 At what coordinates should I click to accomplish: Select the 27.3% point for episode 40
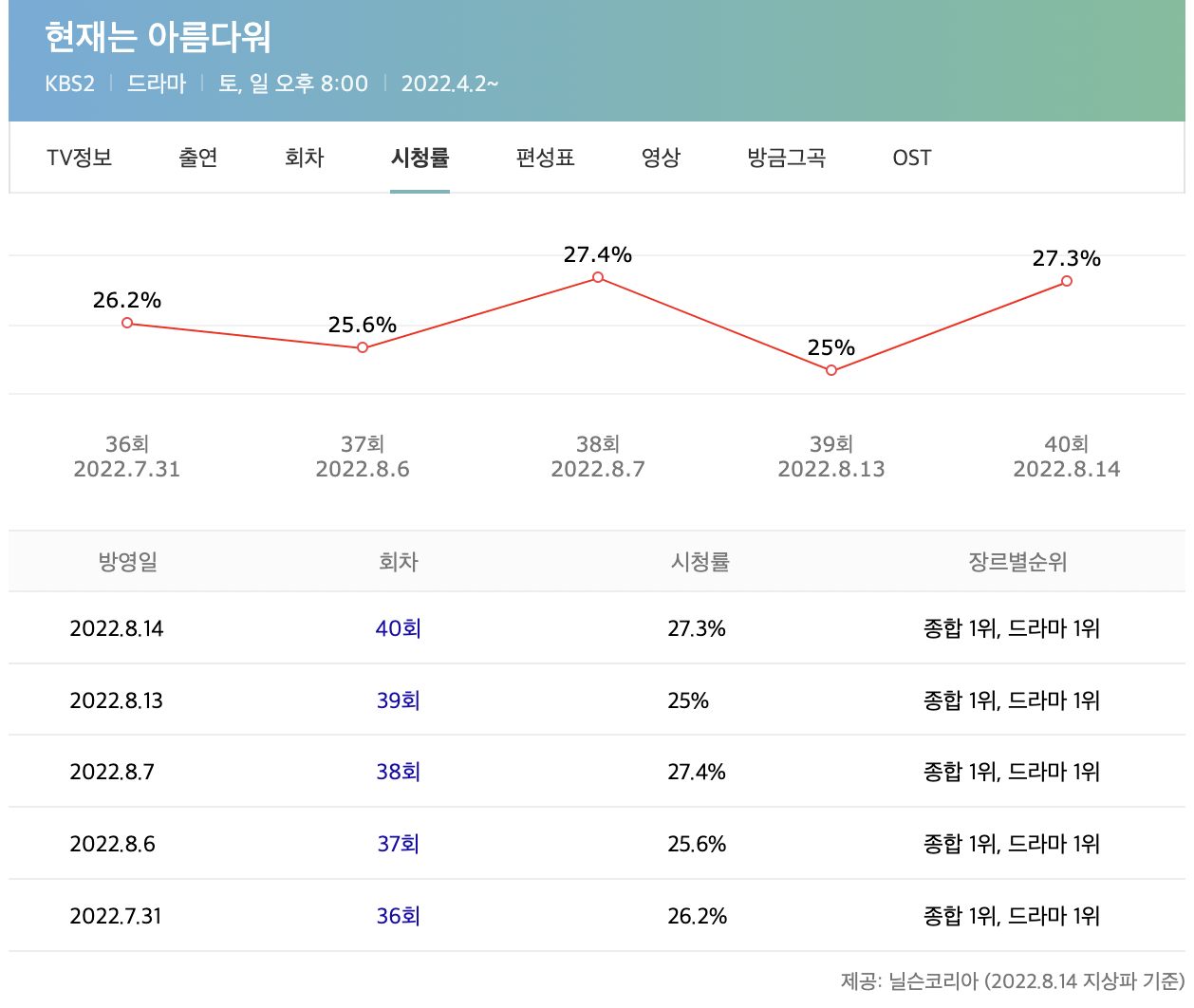tap(1066, 280)
